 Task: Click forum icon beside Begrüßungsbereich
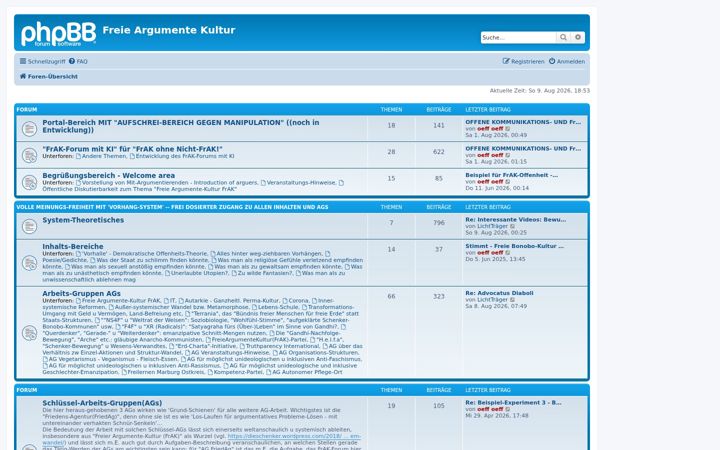(x=29, y=182)
